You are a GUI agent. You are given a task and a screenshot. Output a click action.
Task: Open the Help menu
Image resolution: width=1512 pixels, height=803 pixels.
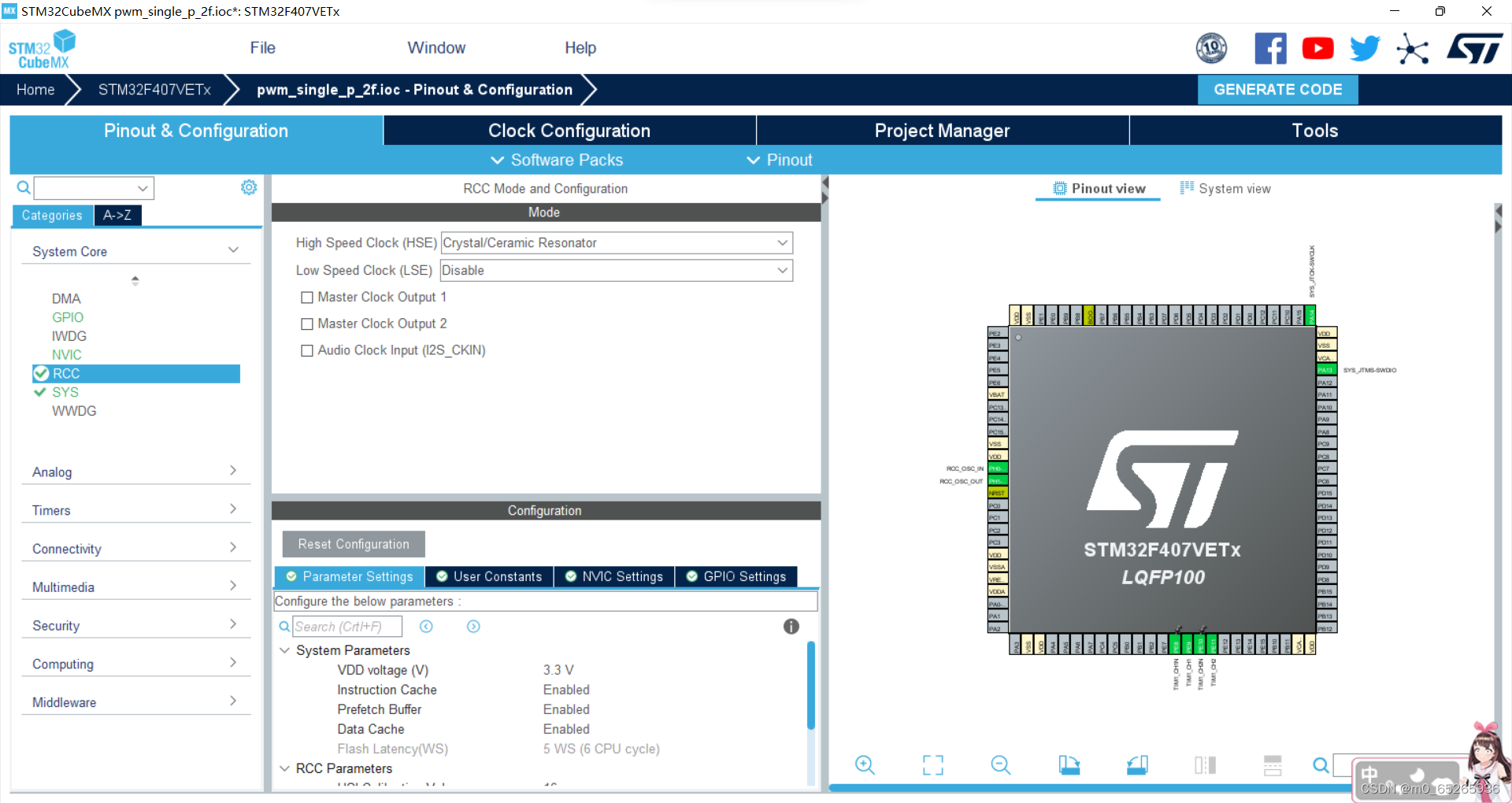click(x=580, y=48)
